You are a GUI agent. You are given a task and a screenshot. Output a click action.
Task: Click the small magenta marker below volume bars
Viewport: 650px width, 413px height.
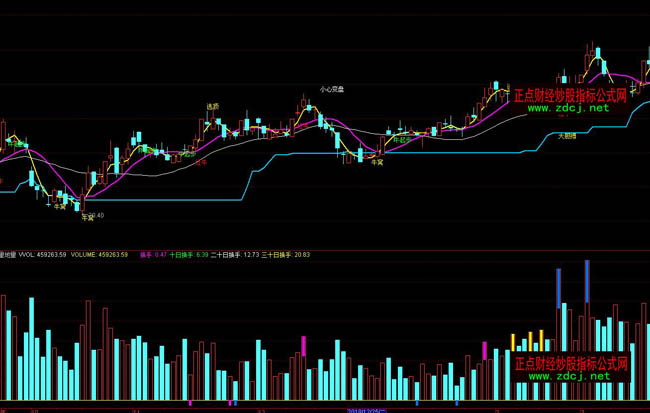tap(190, 402)
